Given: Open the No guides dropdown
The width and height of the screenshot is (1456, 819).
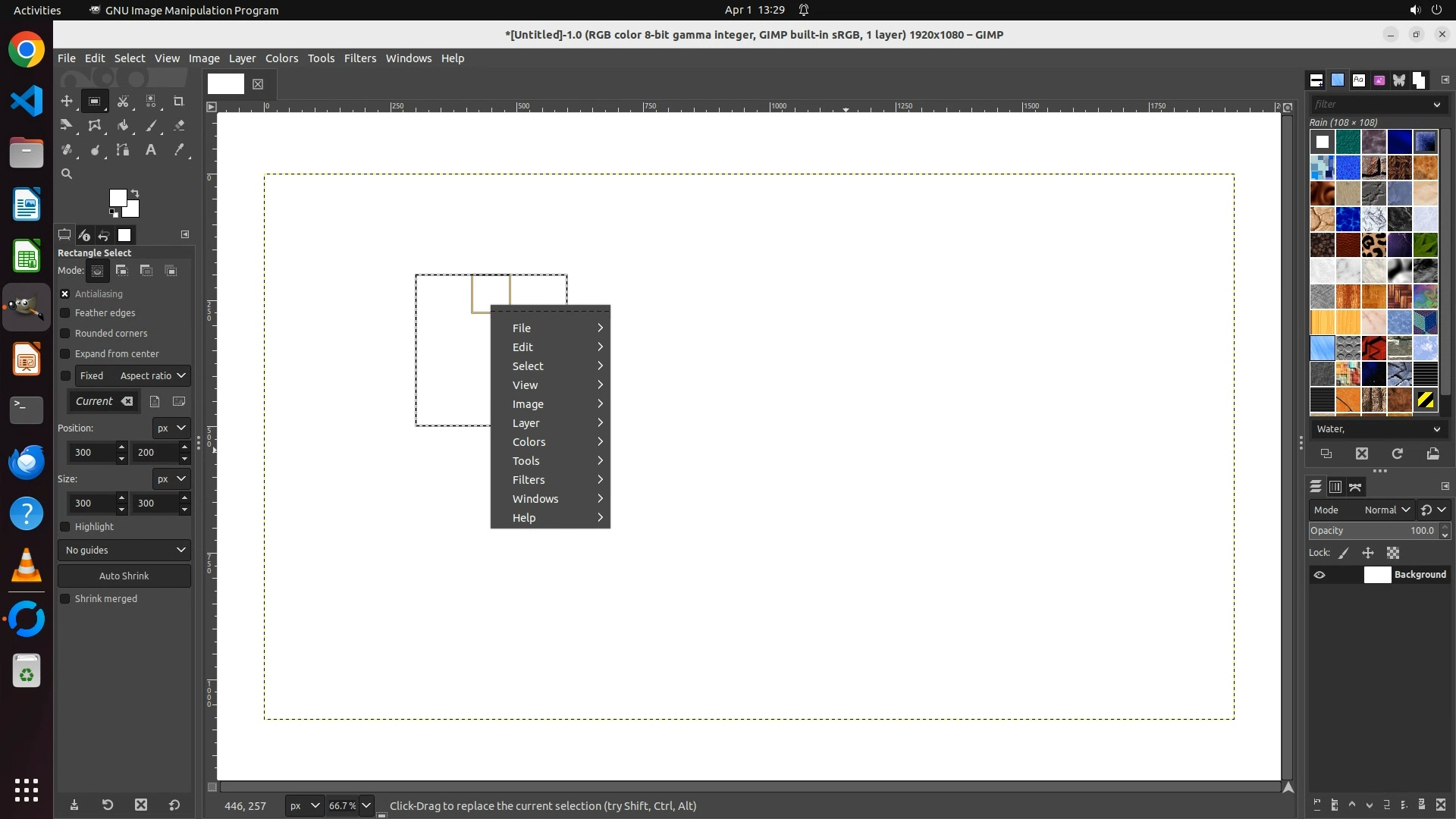Looking at the screenshot, I should point(124,550).
